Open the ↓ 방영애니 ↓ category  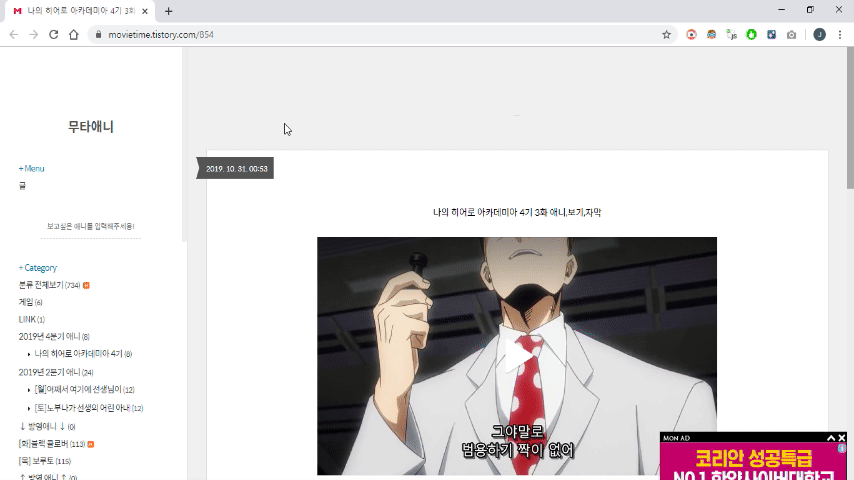pos(47,426)
